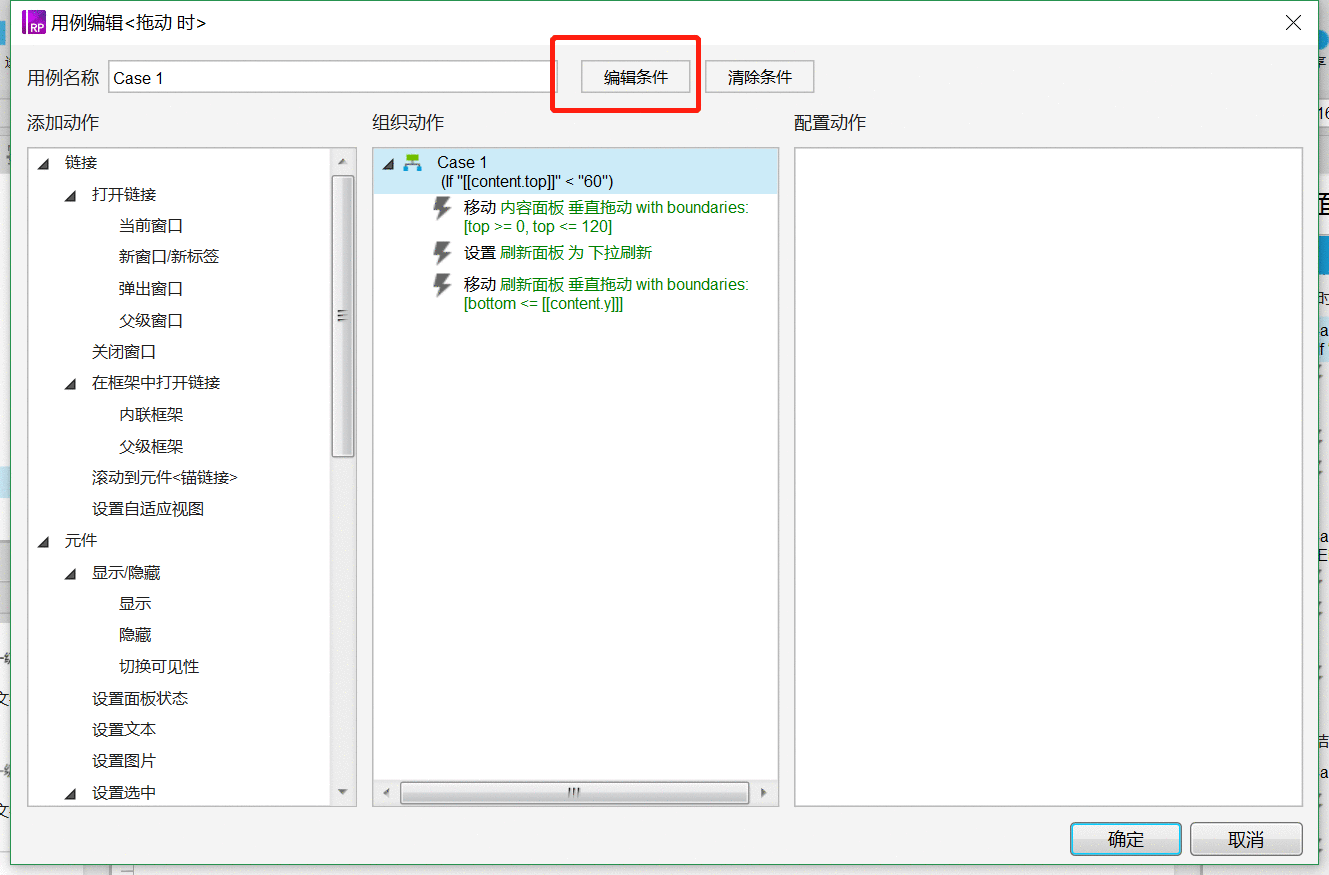Select 设置图片 action
The height and width of the screenshot is (875, 1329).
(124, 761)
